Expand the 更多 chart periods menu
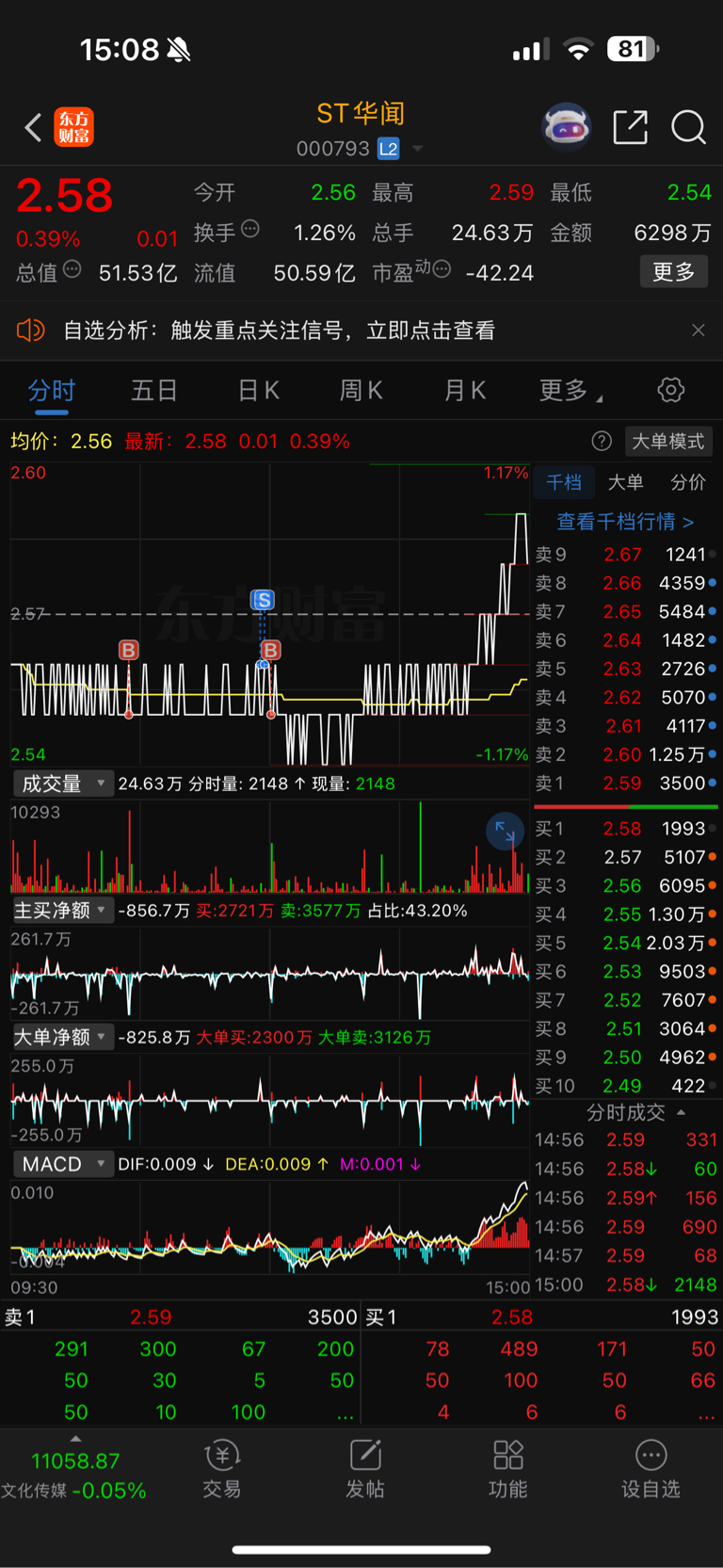Viewport: 723px width, 1568px height. pos(570,390)
